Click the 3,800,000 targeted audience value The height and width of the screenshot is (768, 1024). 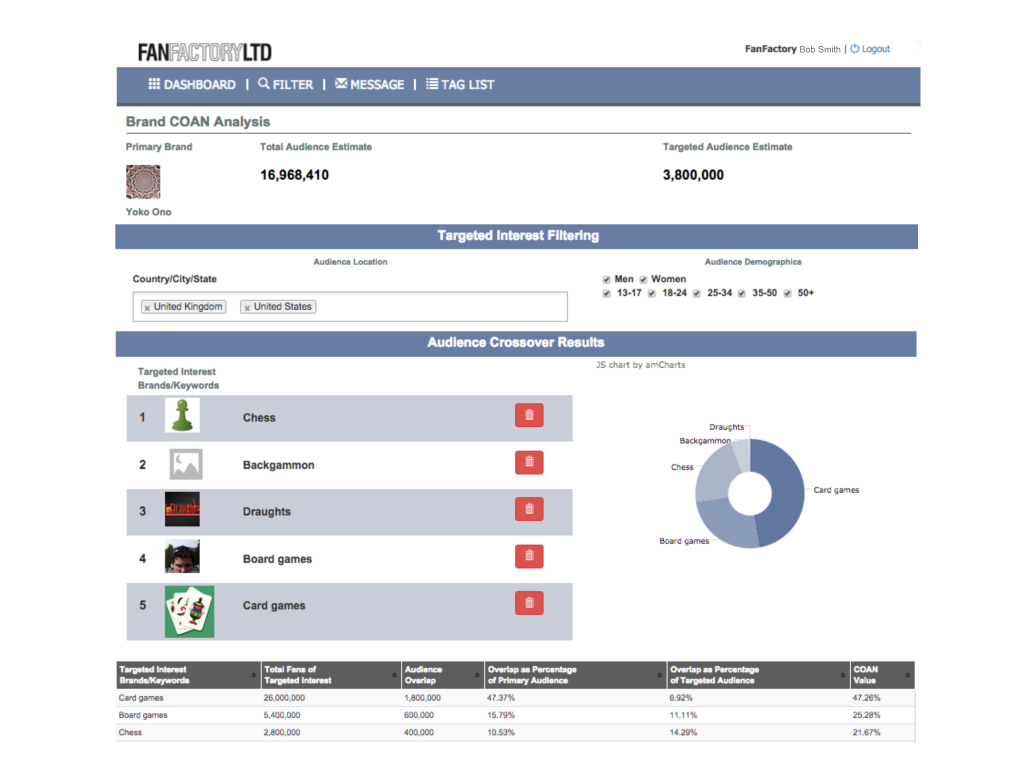(x=693, y=175)
